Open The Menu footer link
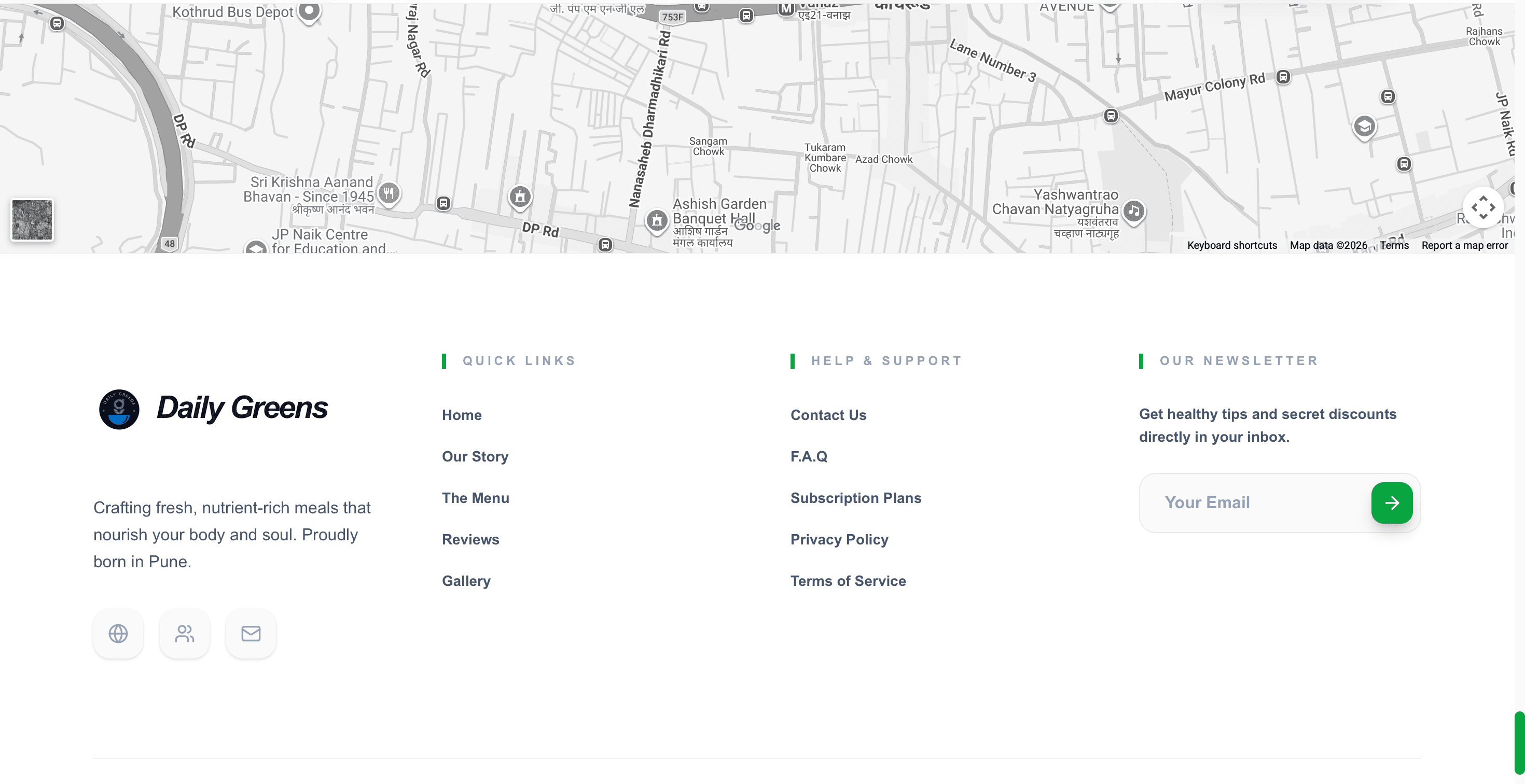The height and width of the screenshot is (784, 1525). (x=475, y=498)
